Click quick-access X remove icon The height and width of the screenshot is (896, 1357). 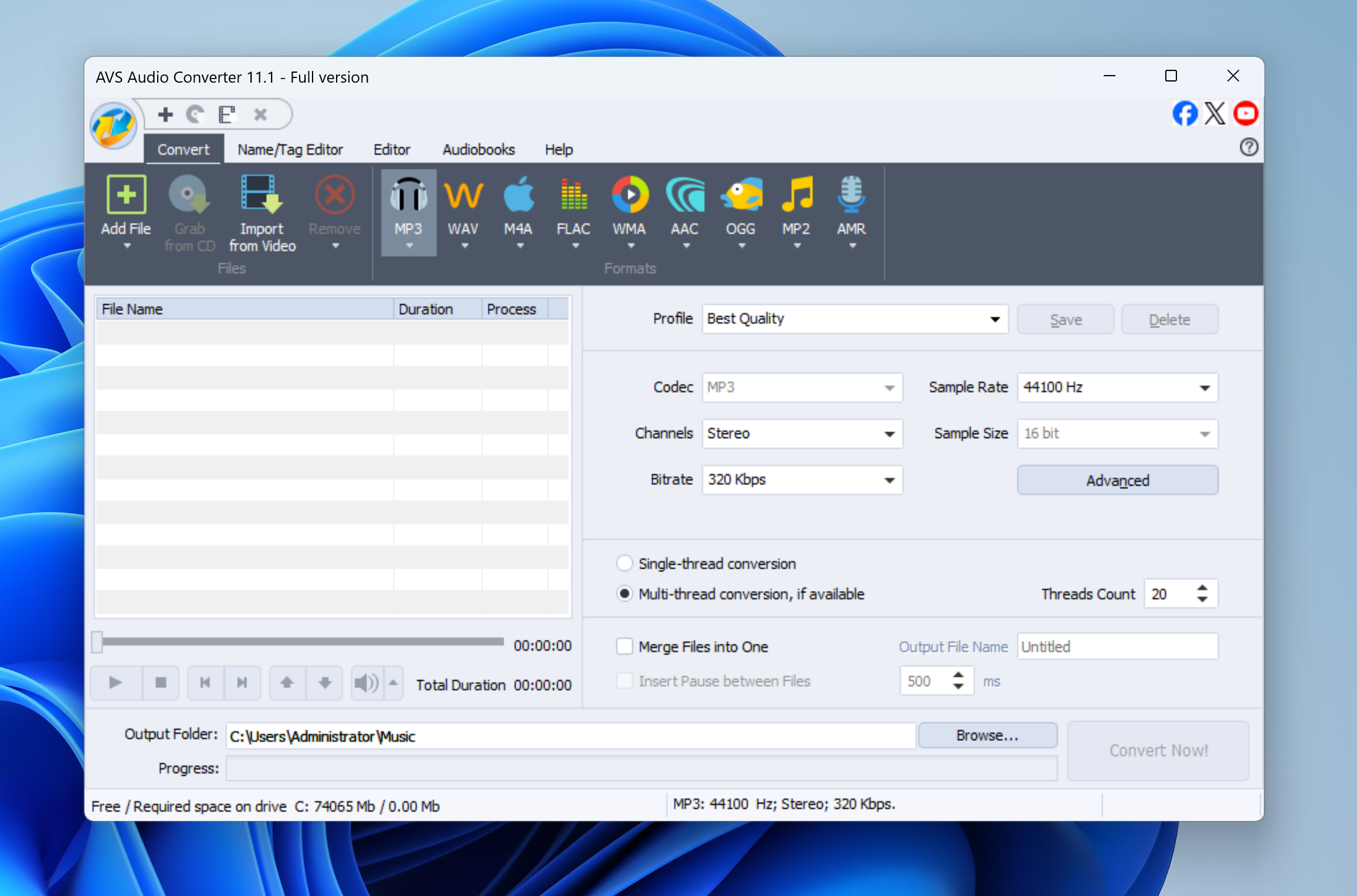point(260,114)
